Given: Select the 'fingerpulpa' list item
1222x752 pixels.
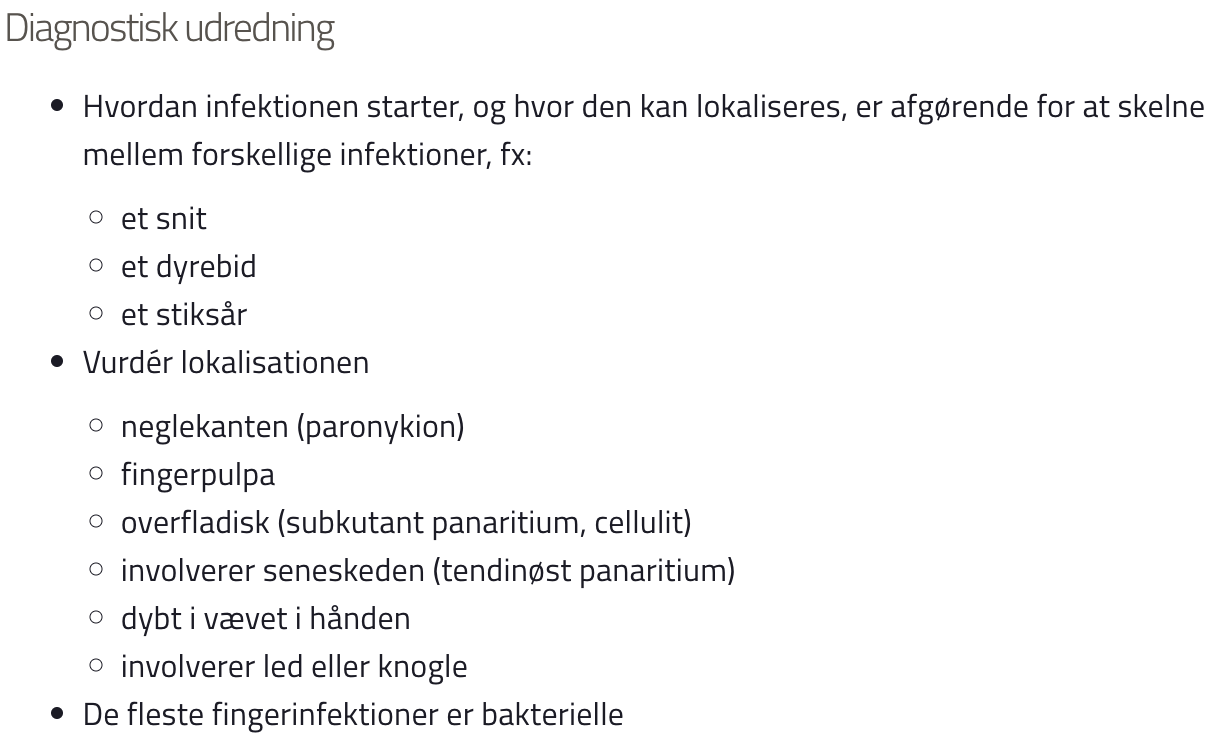Looking at the screenshot, I should [198, 475].
